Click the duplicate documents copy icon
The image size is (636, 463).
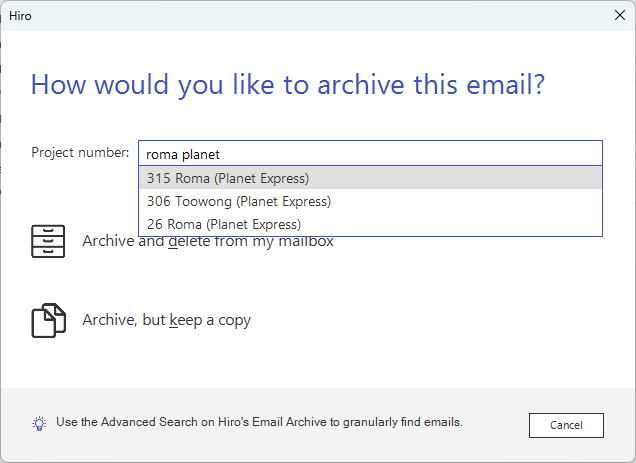click(x=48, y=321)
